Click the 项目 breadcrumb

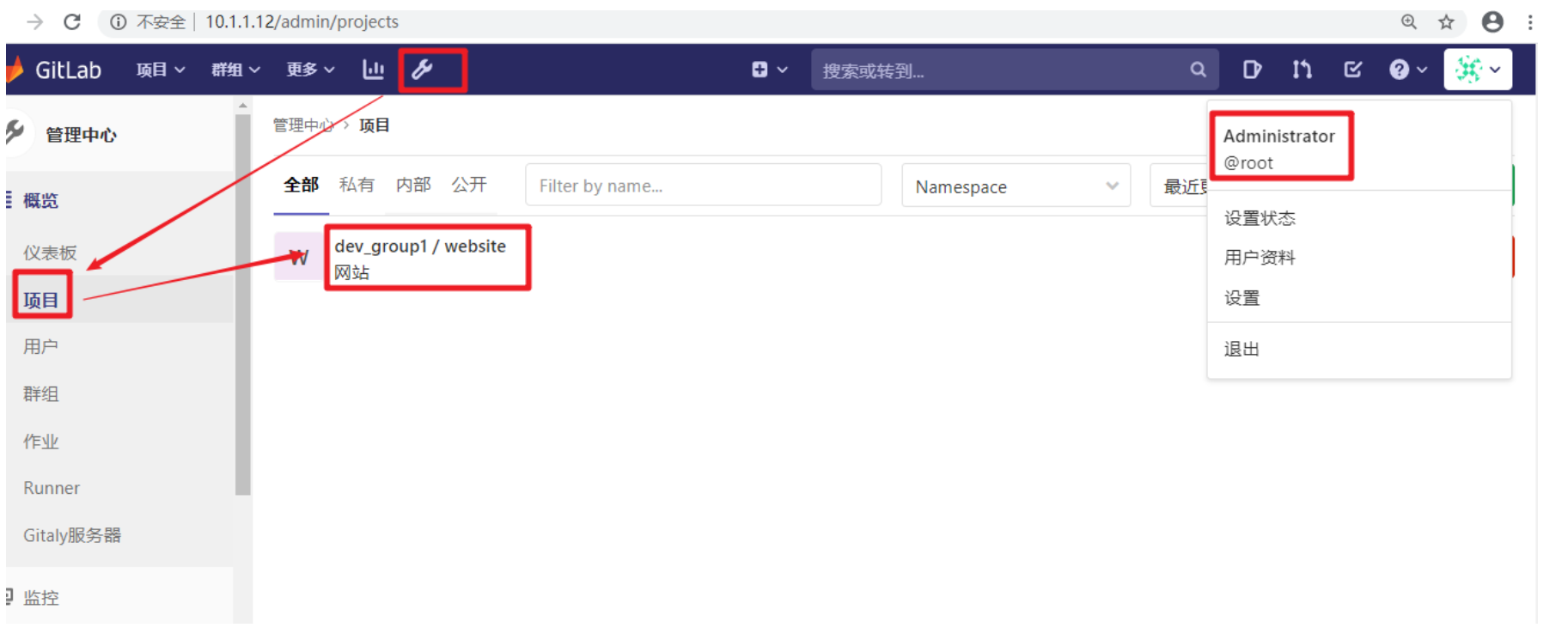click(375, 125)
